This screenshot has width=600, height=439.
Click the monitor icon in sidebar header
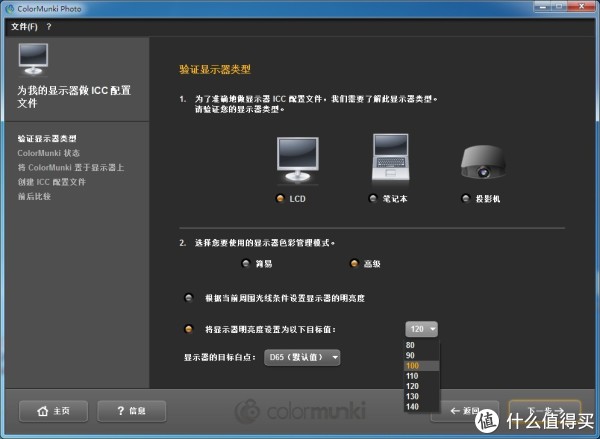point(33,59)
